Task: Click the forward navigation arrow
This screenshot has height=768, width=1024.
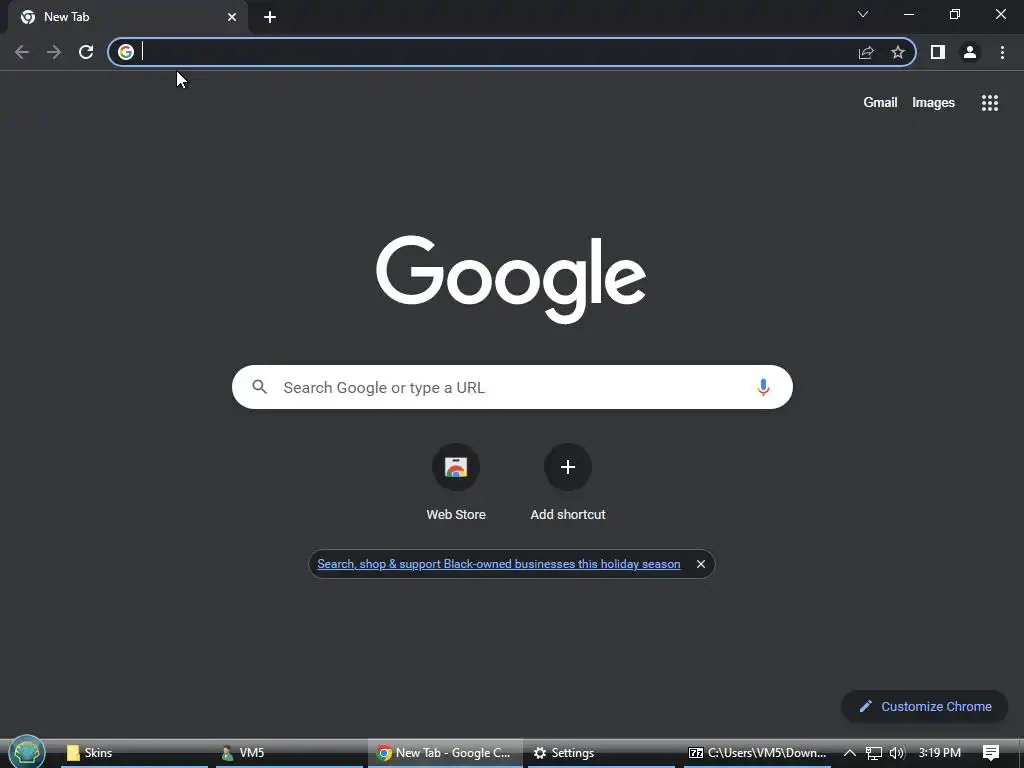Action: 54,52
